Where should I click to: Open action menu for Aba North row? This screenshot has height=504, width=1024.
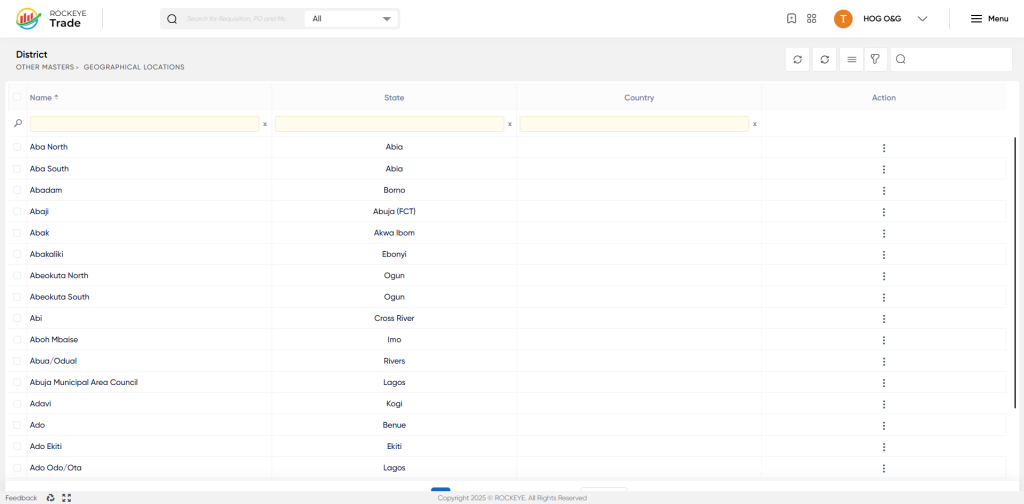(884, 148)
